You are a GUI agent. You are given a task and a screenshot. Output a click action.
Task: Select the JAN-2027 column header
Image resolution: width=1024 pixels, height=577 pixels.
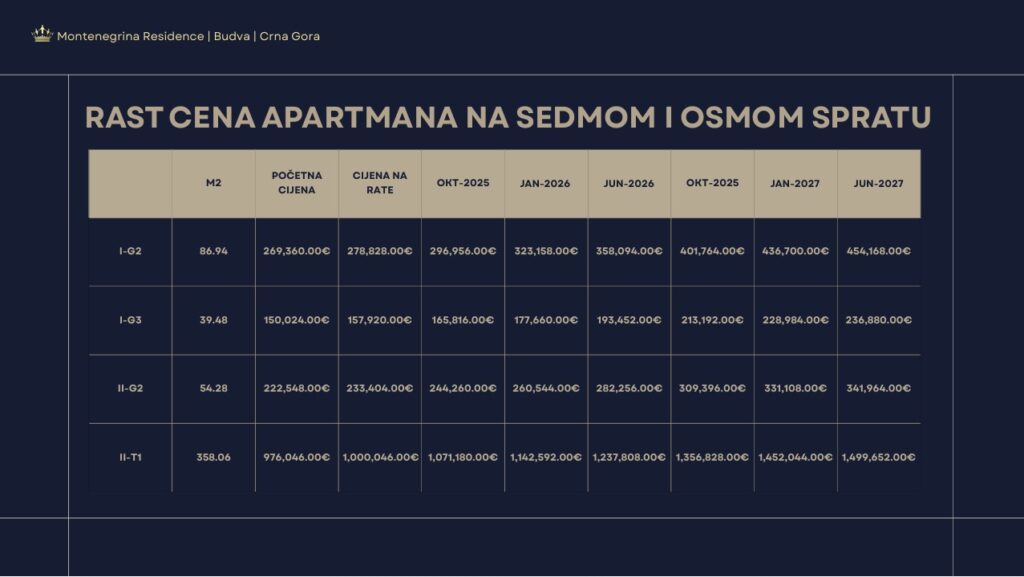pyautogui.click(x=795, y=183)
